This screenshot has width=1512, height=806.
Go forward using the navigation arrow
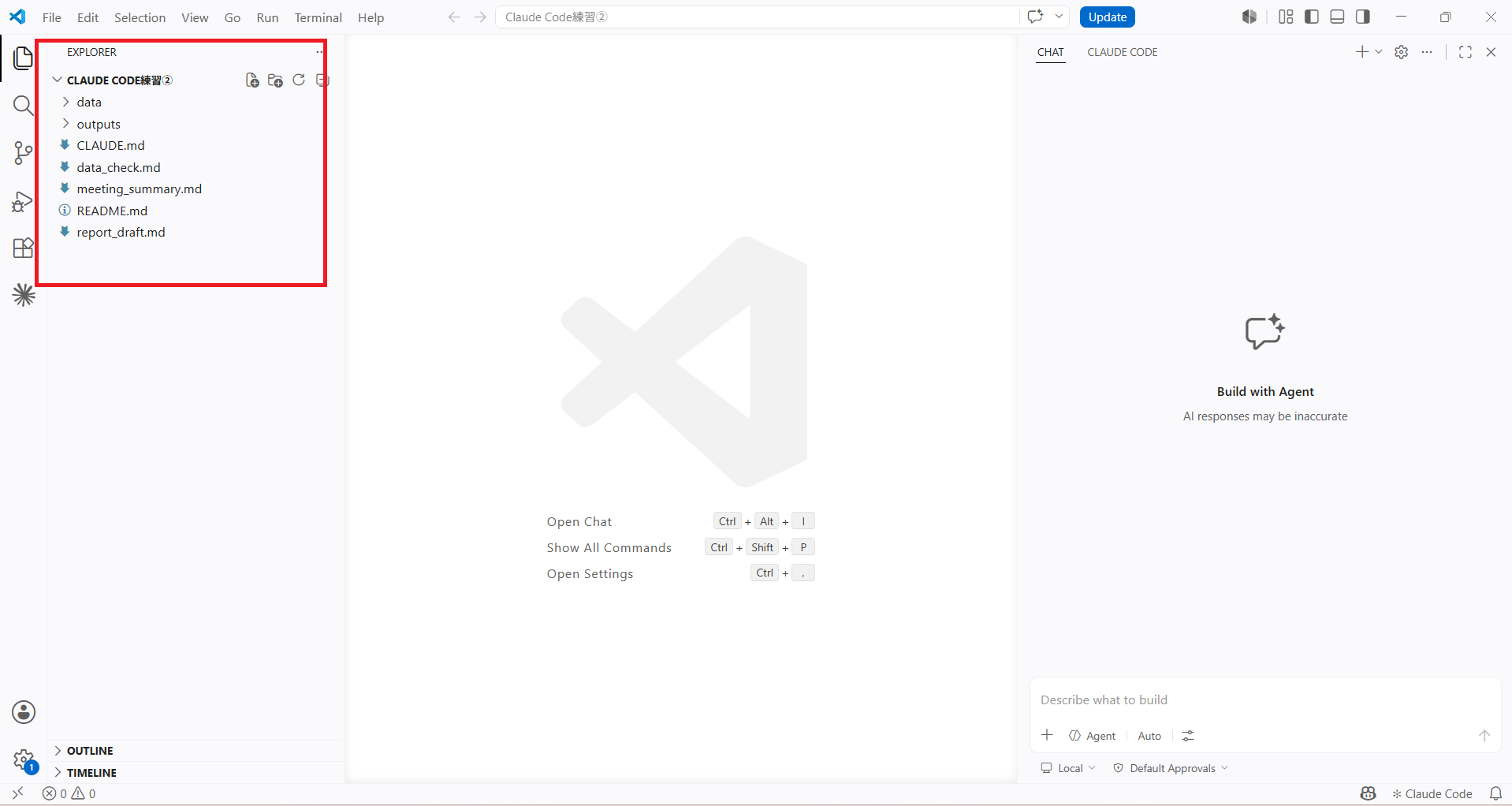coord(480,17)
